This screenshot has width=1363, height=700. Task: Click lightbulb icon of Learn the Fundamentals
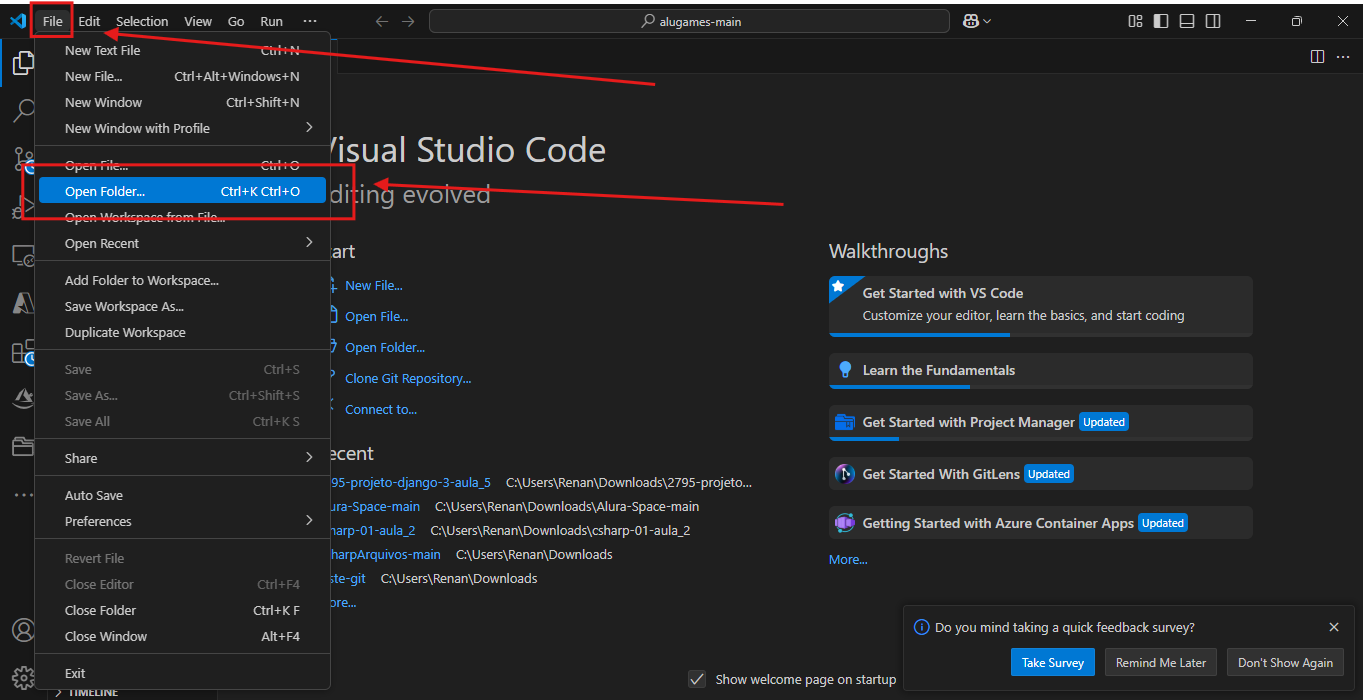(845, 370)
